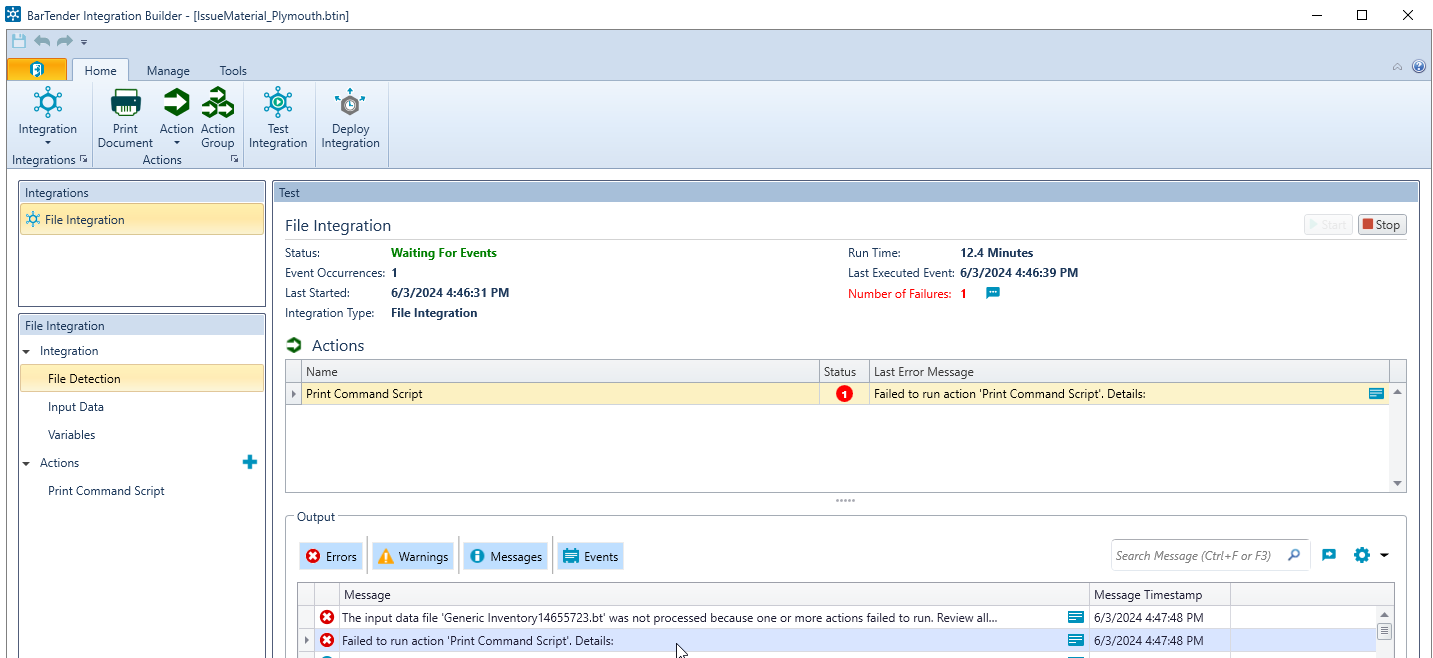Open the Help question mark icon
1433x658 pixels.
[1418, 67]
